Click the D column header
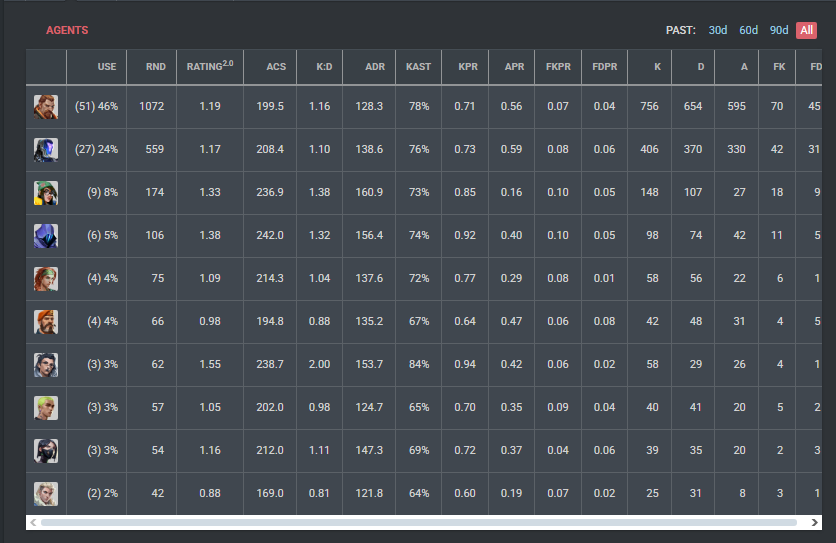 [x=693, y=67]
